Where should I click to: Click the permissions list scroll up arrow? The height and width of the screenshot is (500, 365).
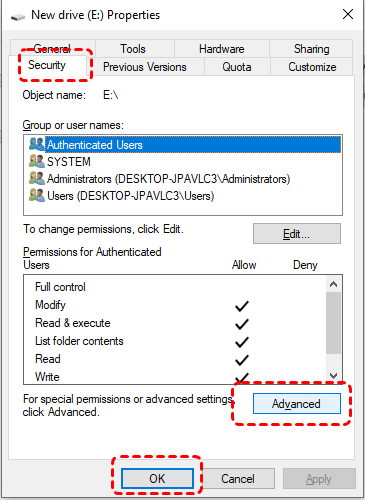click(x=333, y=284)
